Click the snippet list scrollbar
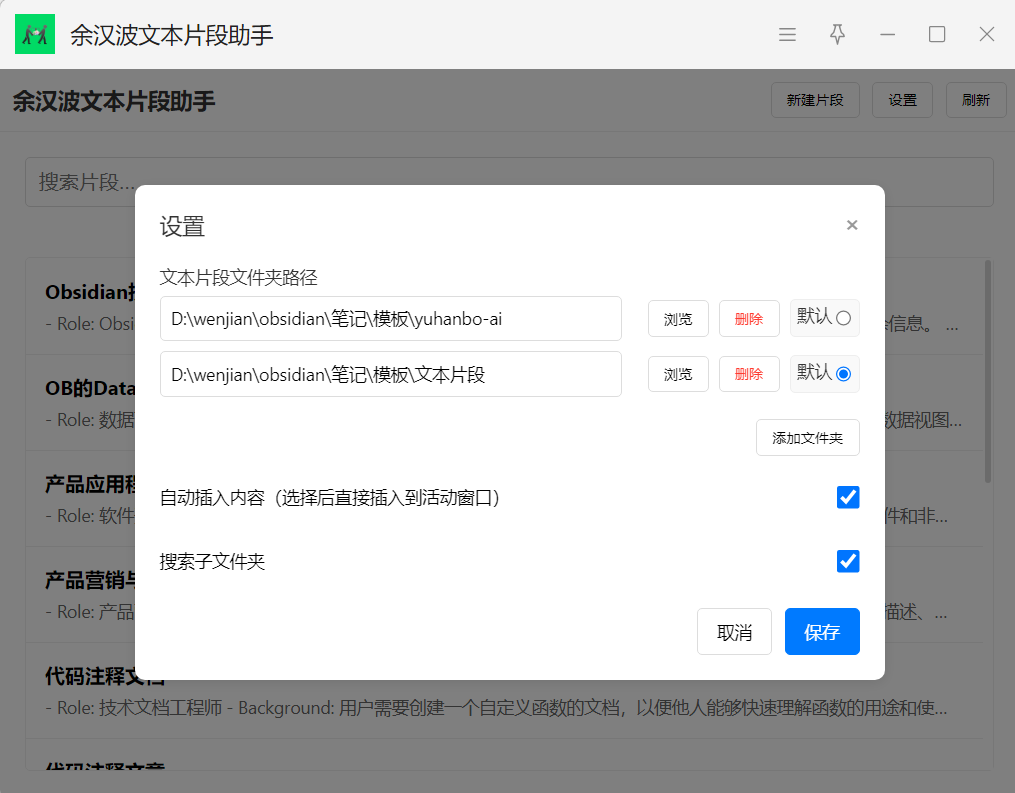 988,372
